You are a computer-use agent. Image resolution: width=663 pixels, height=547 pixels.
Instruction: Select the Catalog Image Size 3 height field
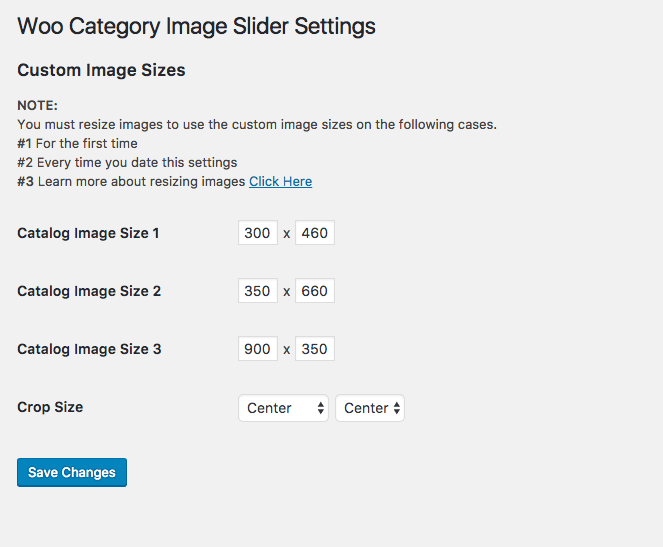[x=314, y=349]
